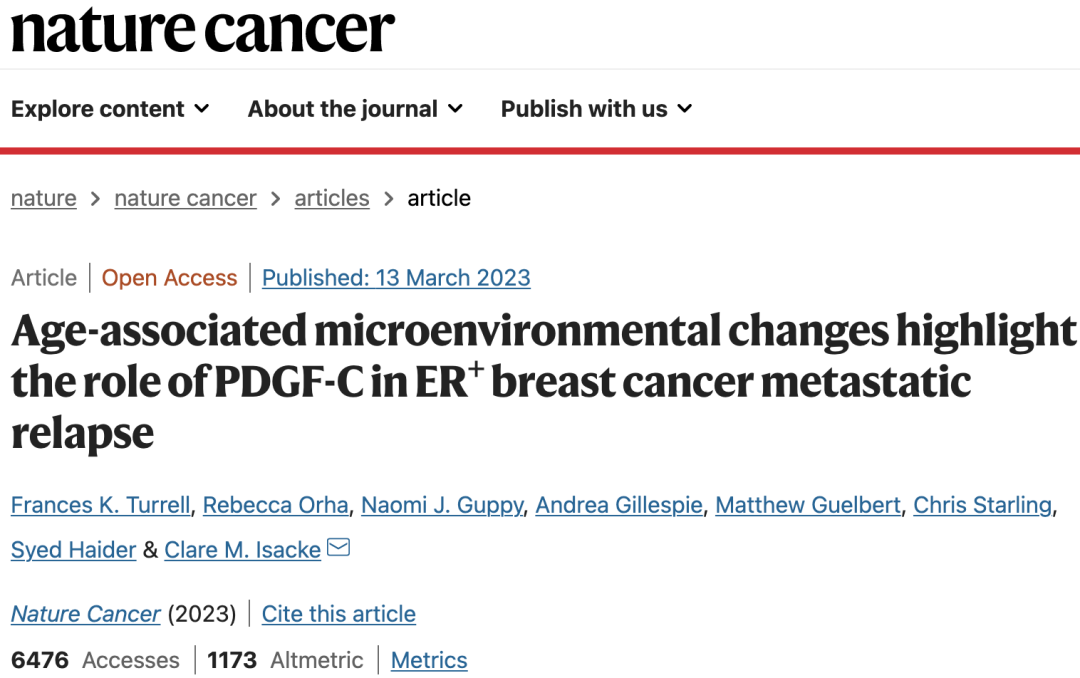
Task: Select author Rebecca Orha
Action: (x=275, y=506)
